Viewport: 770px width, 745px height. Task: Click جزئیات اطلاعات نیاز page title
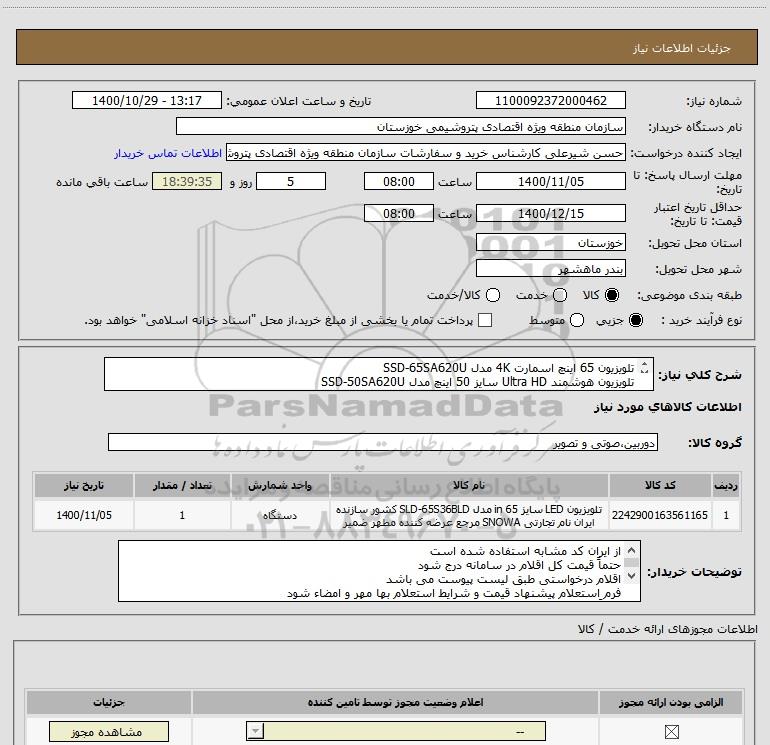pos(681,48)
